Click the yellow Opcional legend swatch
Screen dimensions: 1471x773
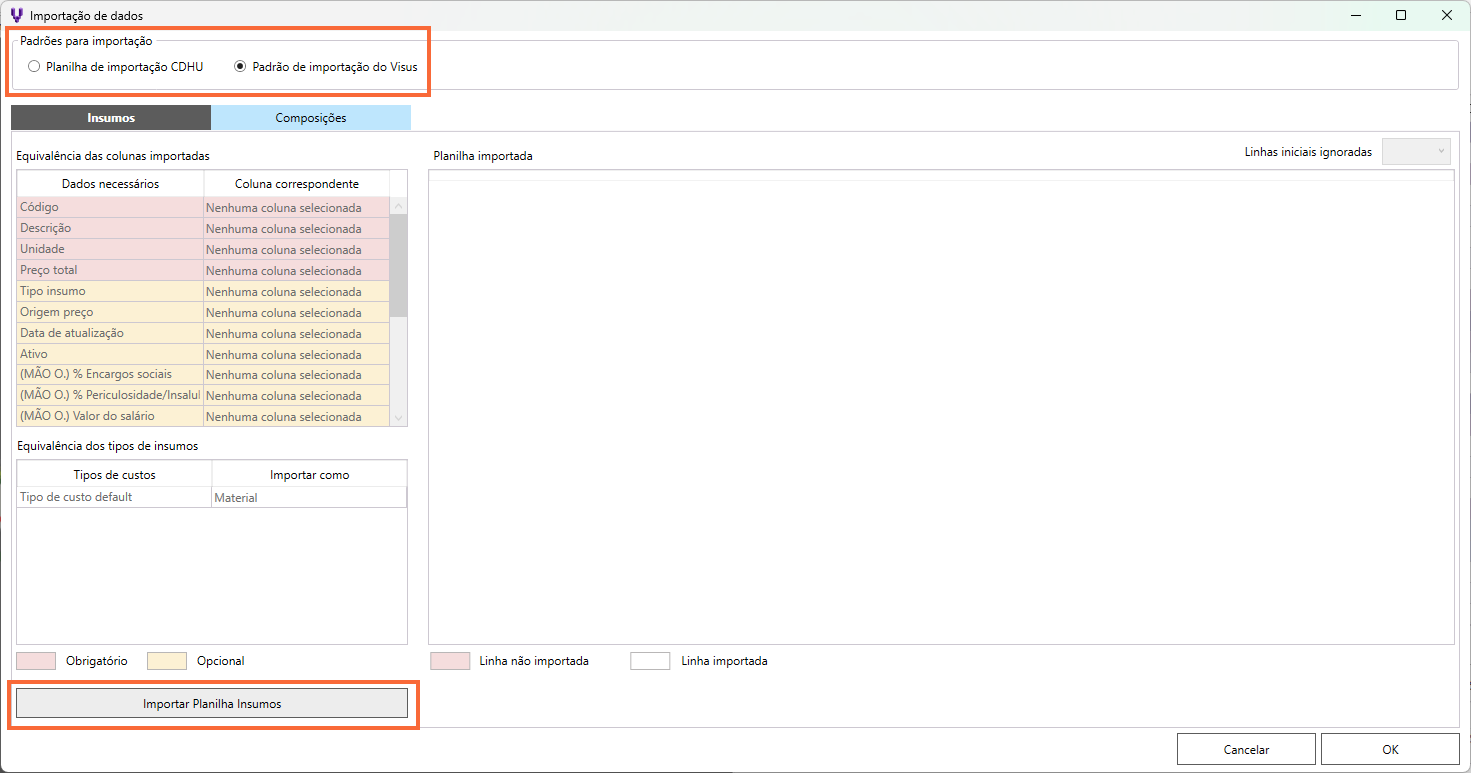(167, 661)
